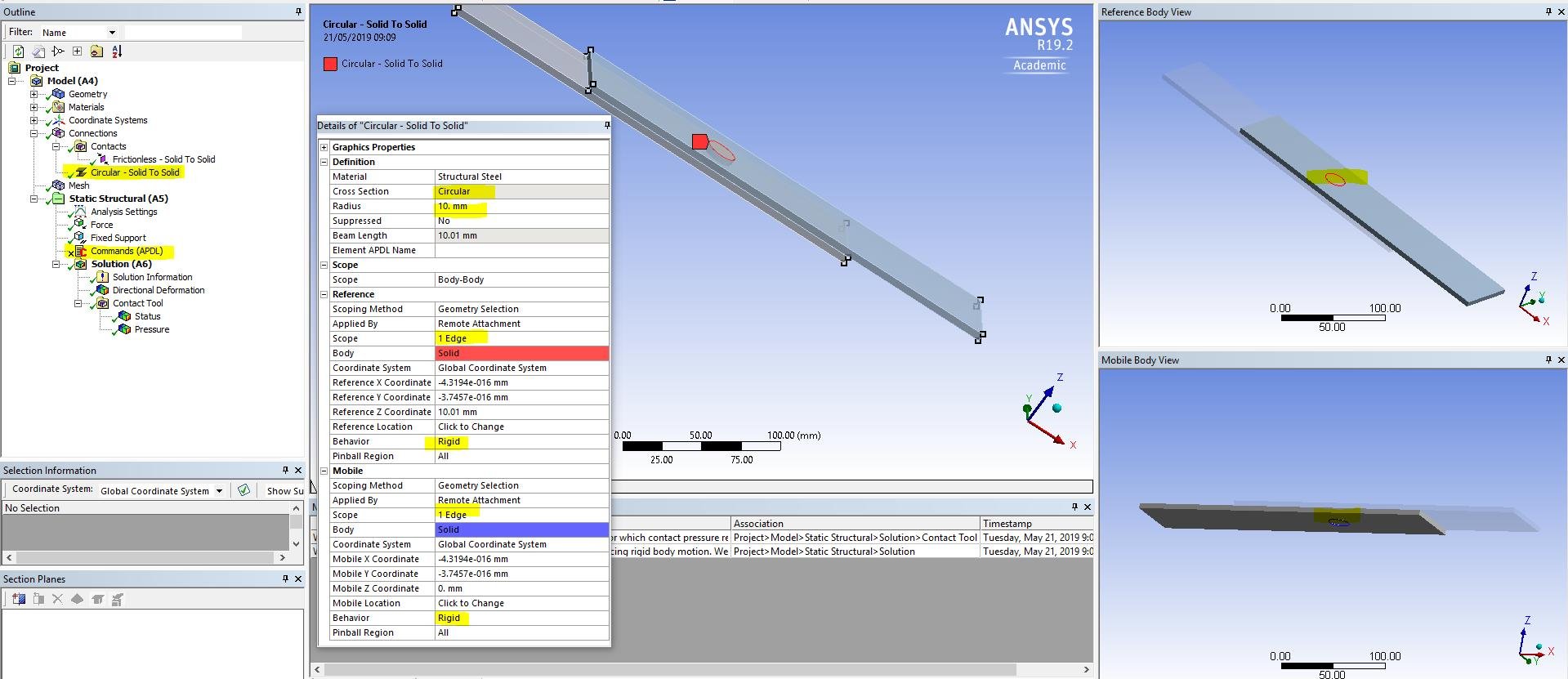
Task: Pin the Mobile Body View panel
Action: coord(1548,360)
